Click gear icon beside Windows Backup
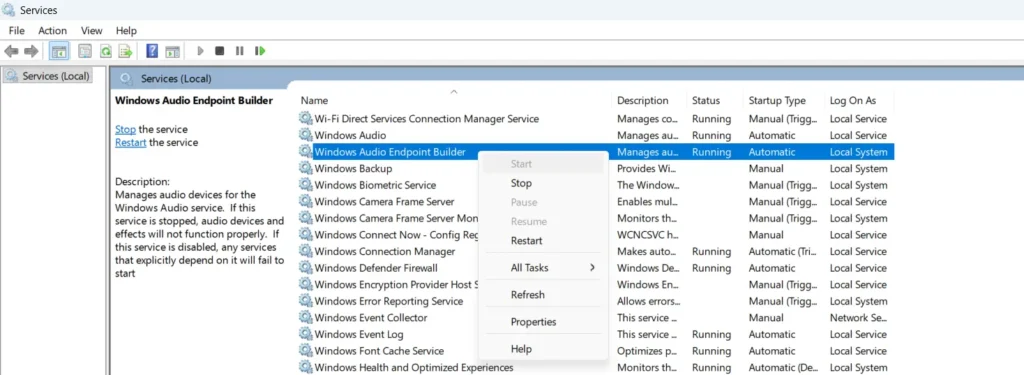Screen dimensions: 1024x375 (306, 169)
